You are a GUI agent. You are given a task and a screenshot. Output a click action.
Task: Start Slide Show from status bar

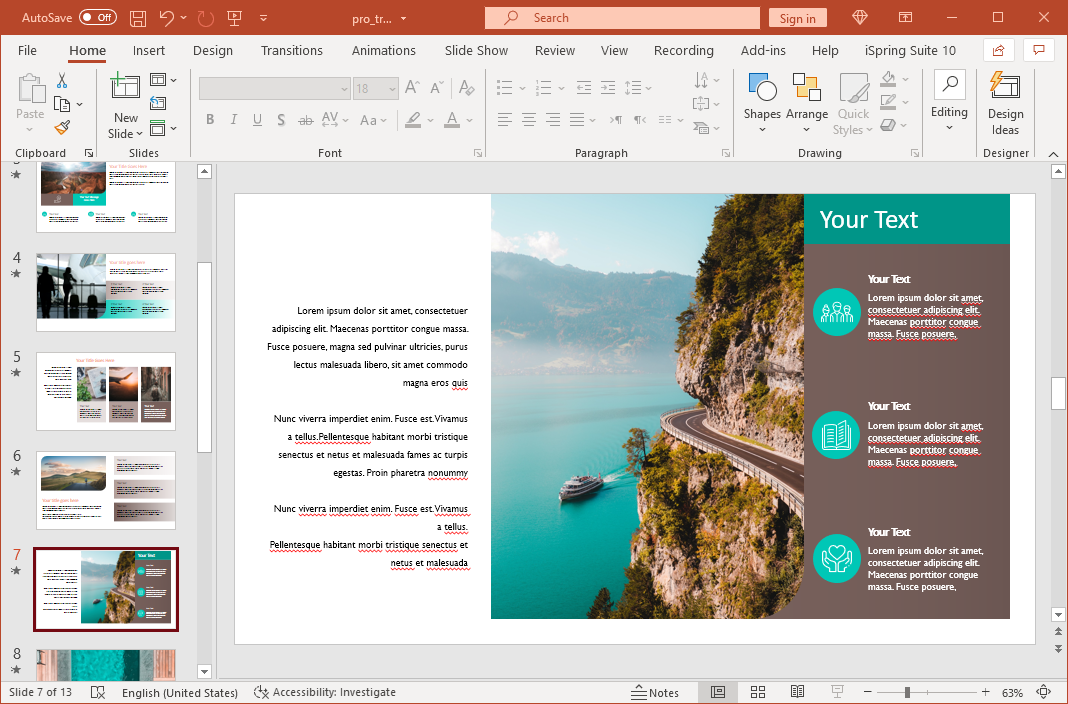coord(837,692)
